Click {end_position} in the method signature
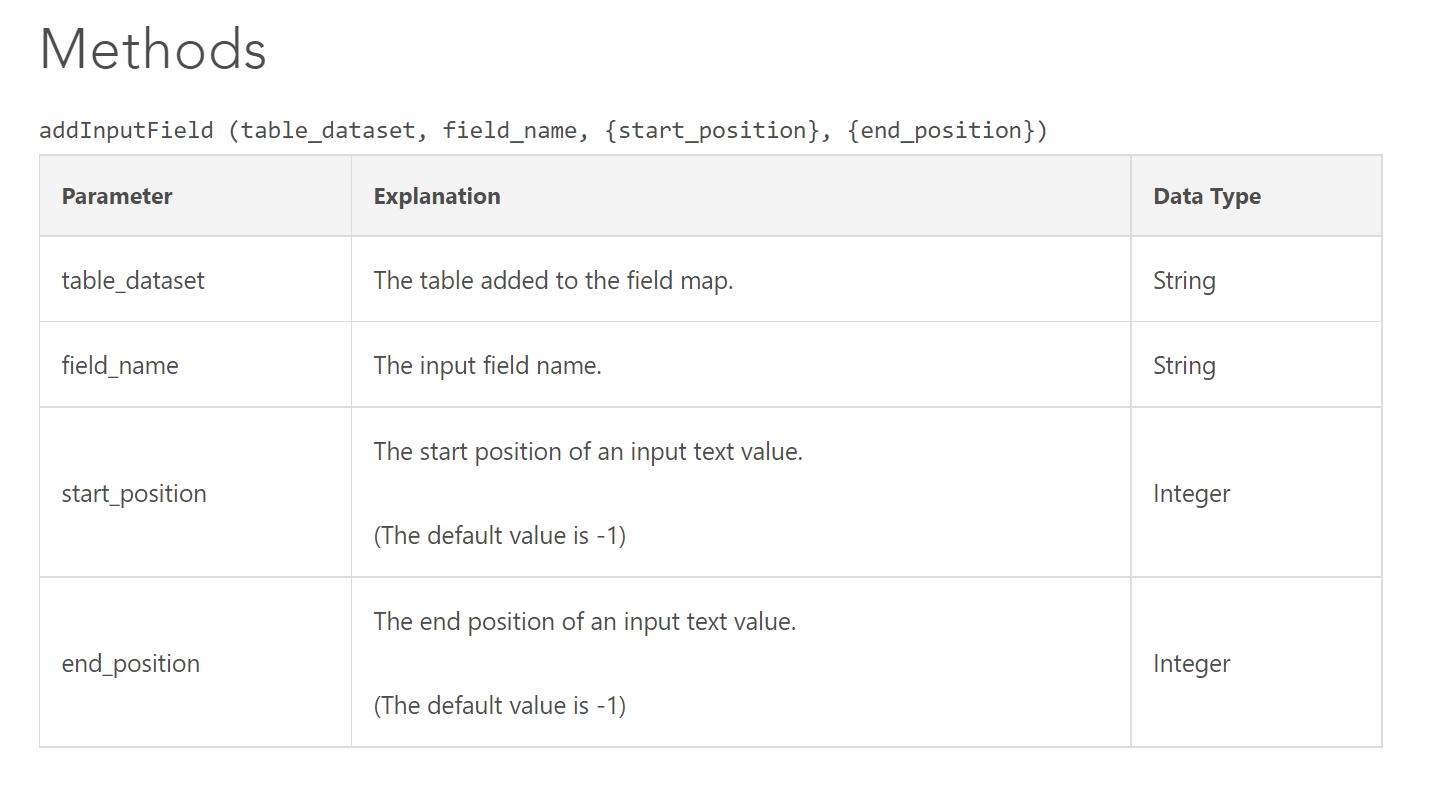Image resolution: width=1435 pixels, height=796 pixels. [940, 130]
